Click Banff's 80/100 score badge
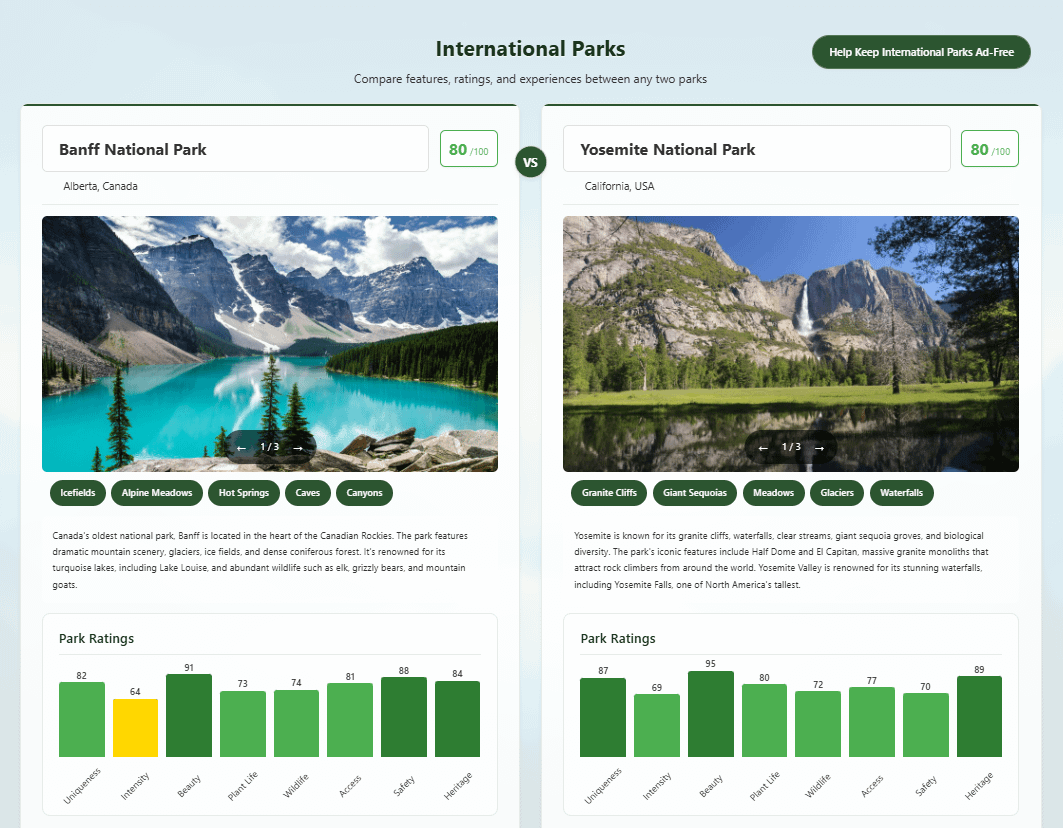Screen dimensions: 1063x828 (x=468, y=148)
